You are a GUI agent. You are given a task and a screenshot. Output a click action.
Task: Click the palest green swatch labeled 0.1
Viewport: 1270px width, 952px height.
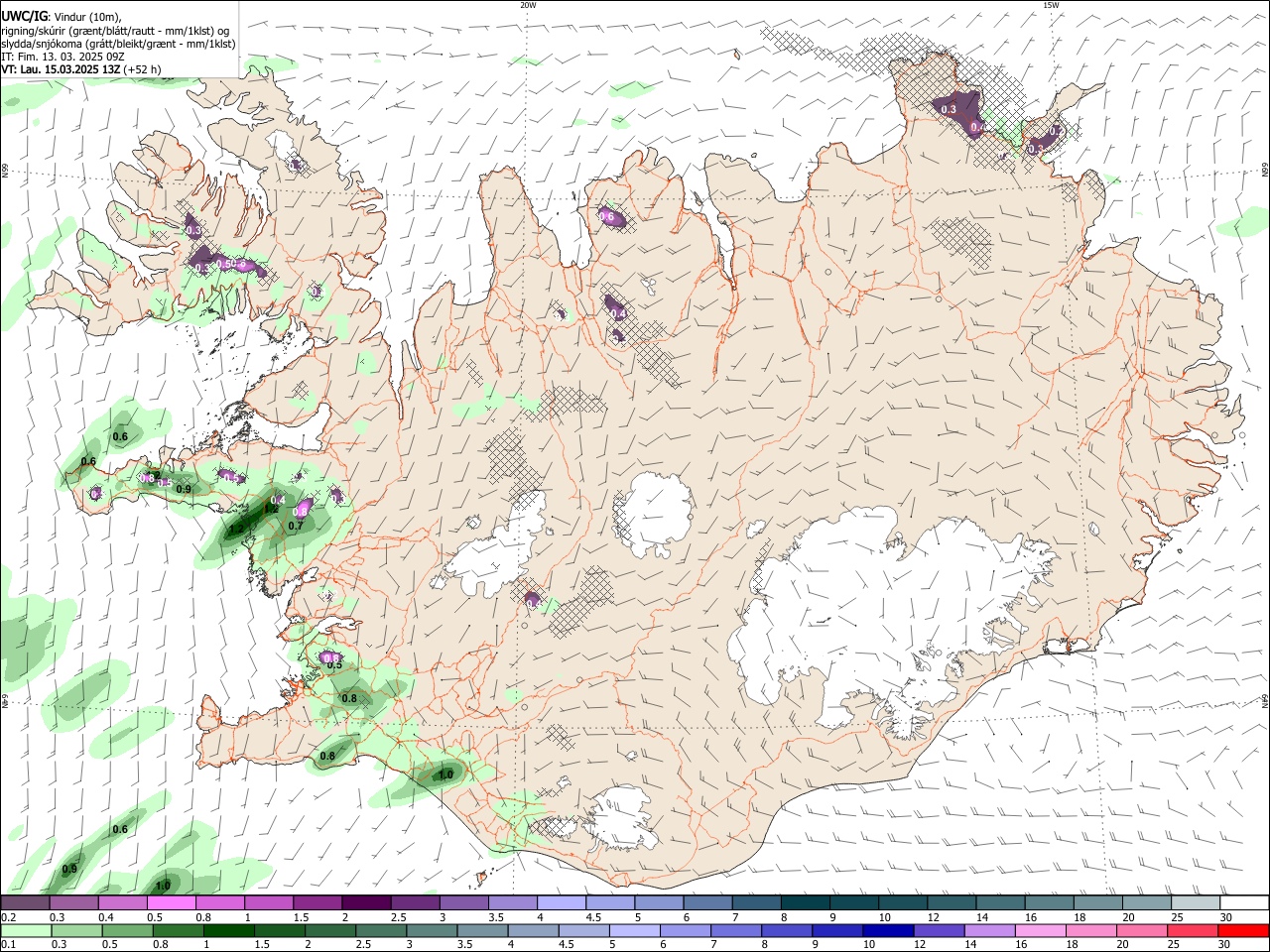[x=26, y=930]
